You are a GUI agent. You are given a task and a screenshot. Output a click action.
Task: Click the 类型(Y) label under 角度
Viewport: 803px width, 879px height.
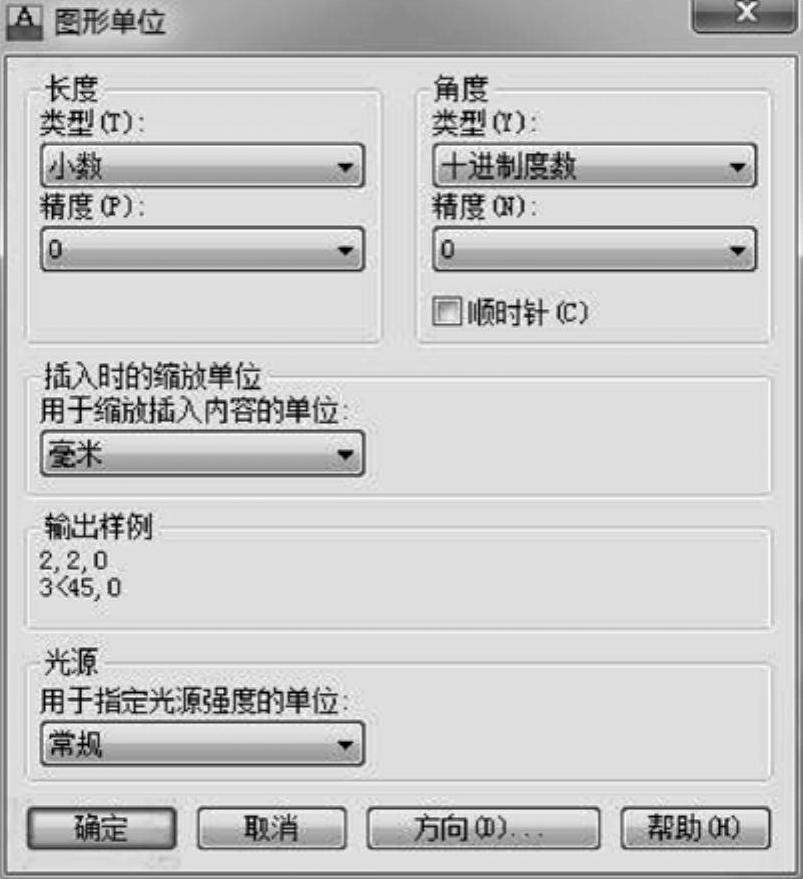[x=484, y=125]
